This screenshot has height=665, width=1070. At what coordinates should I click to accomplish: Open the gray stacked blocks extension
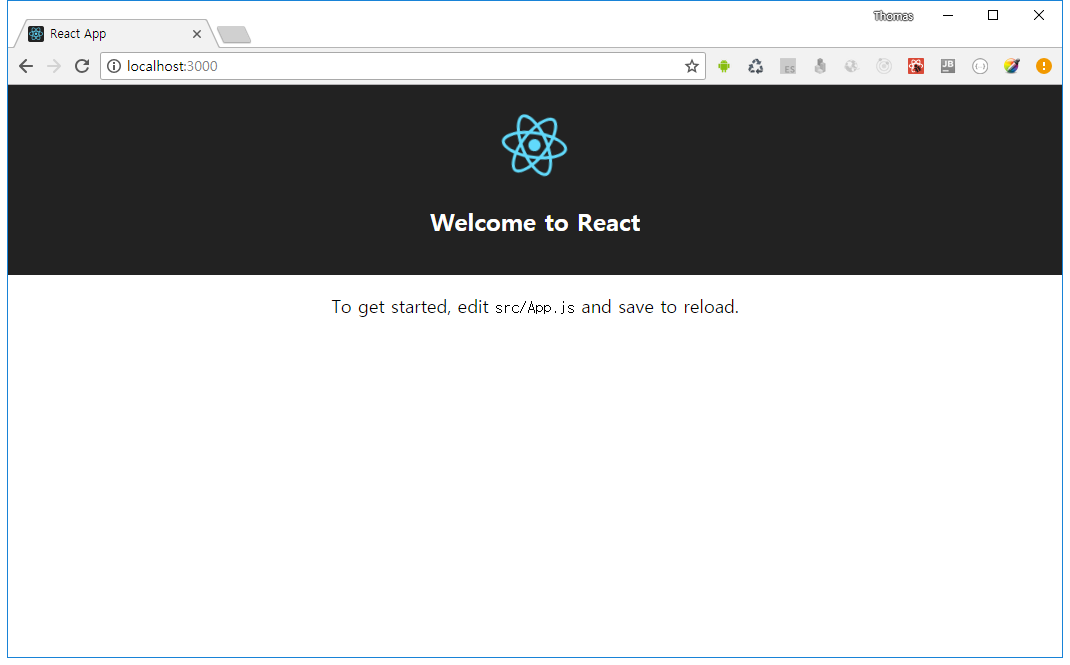point(820,66)
